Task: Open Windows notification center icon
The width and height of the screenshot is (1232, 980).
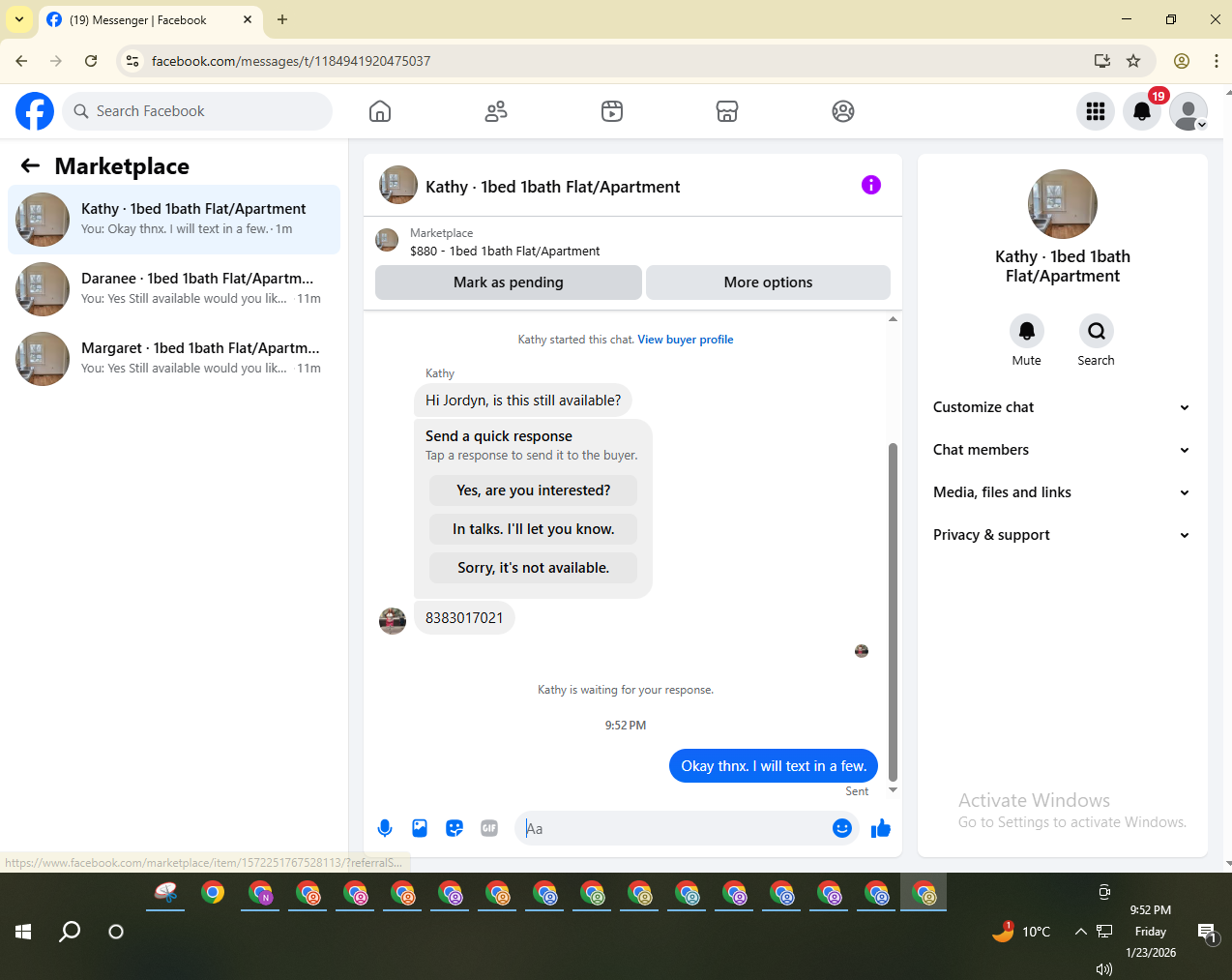Action: click(x=1208, y=933)
